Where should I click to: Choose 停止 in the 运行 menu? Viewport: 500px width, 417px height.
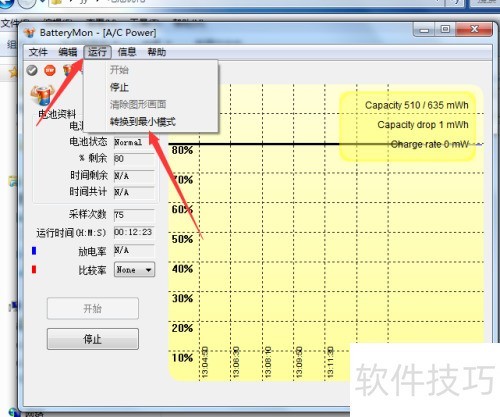[x=151, y=87]
